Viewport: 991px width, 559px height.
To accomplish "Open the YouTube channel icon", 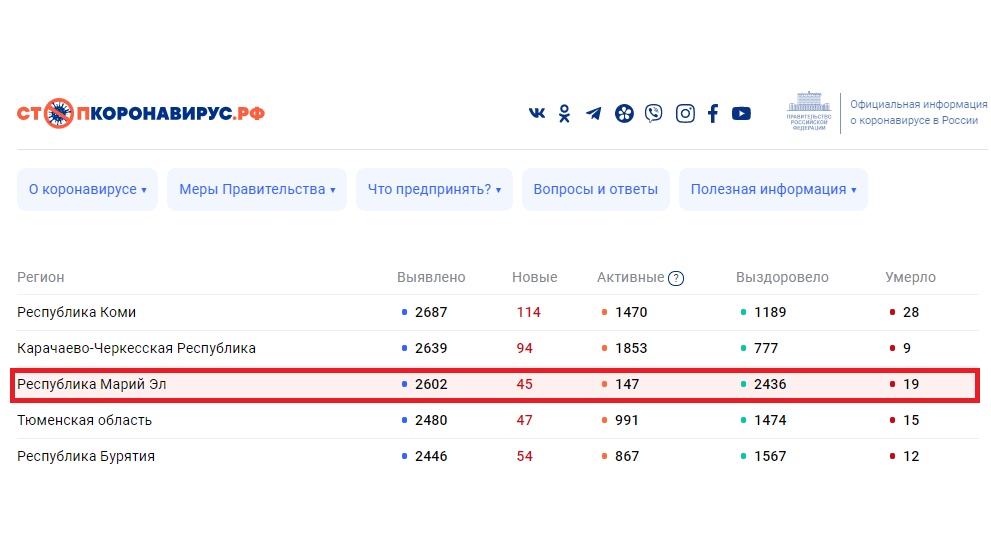I will 741,114.
